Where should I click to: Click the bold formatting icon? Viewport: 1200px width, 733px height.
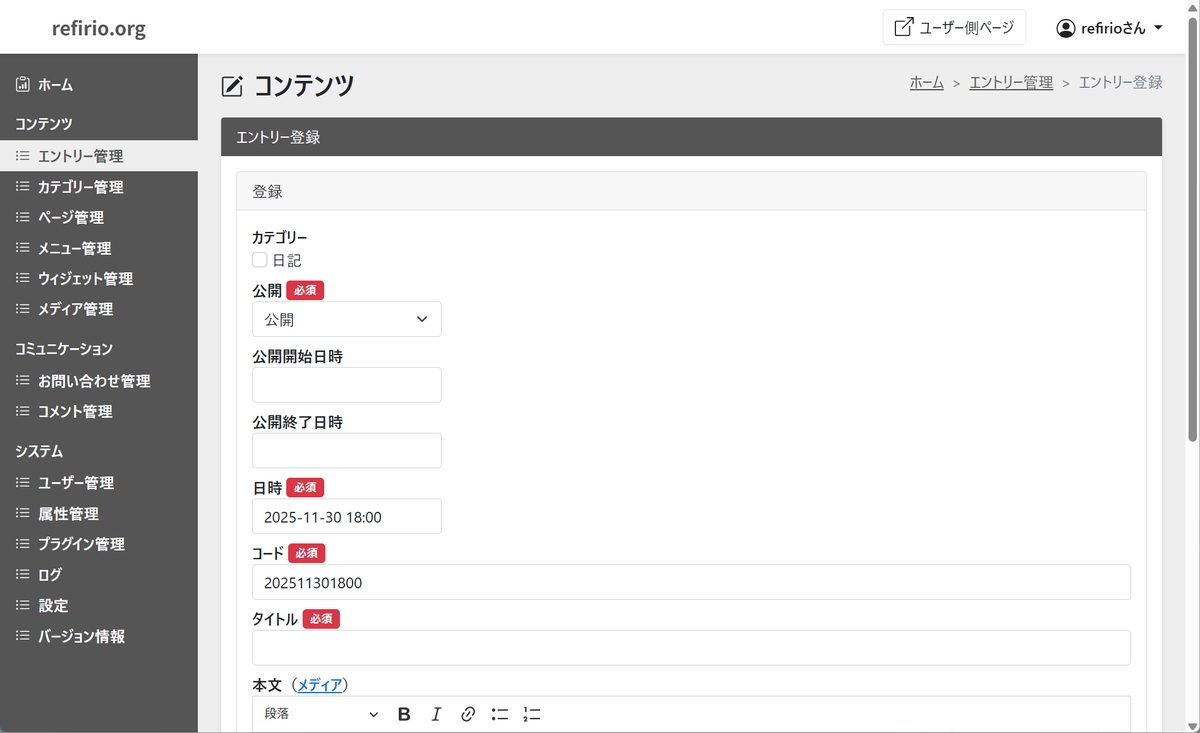404,714
